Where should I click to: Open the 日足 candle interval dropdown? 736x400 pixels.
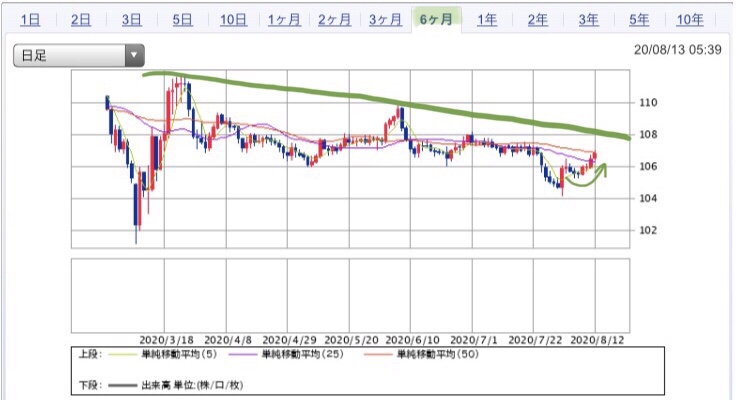tap(79, 55)
